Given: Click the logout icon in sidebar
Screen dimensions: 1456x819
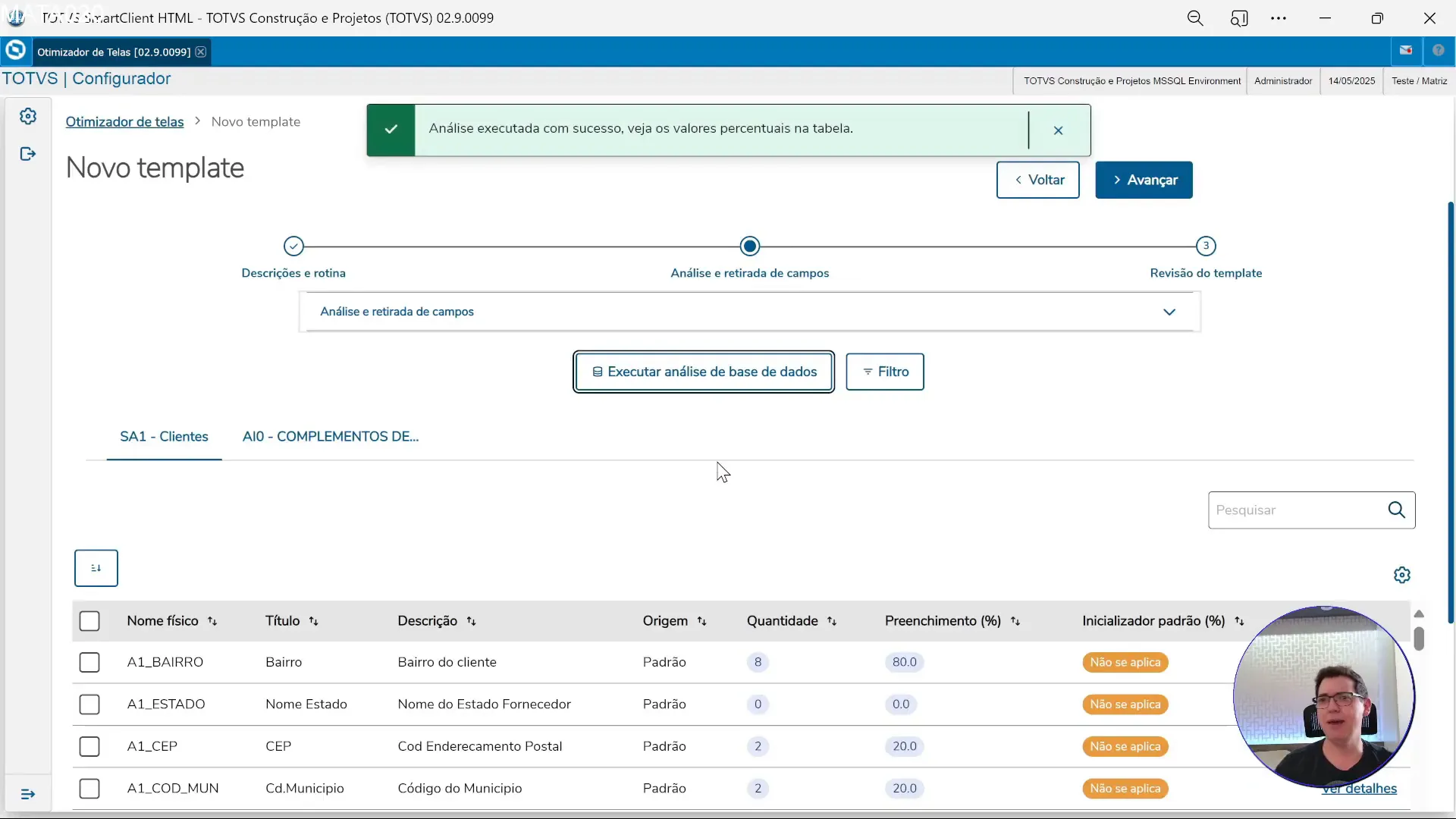Looking at the screenshot, I should click(28, 154).
